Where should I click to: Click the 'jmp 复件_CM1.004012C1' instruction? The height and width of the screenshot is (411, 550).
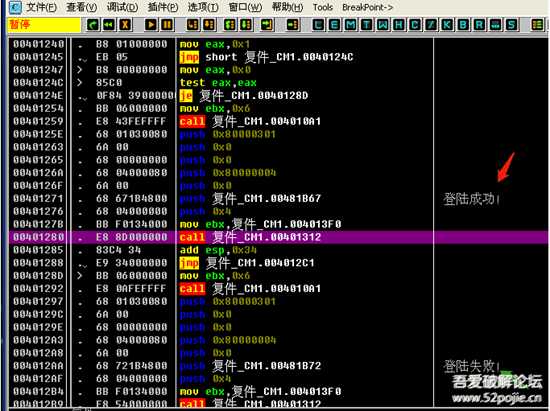(x=247, y=263)
